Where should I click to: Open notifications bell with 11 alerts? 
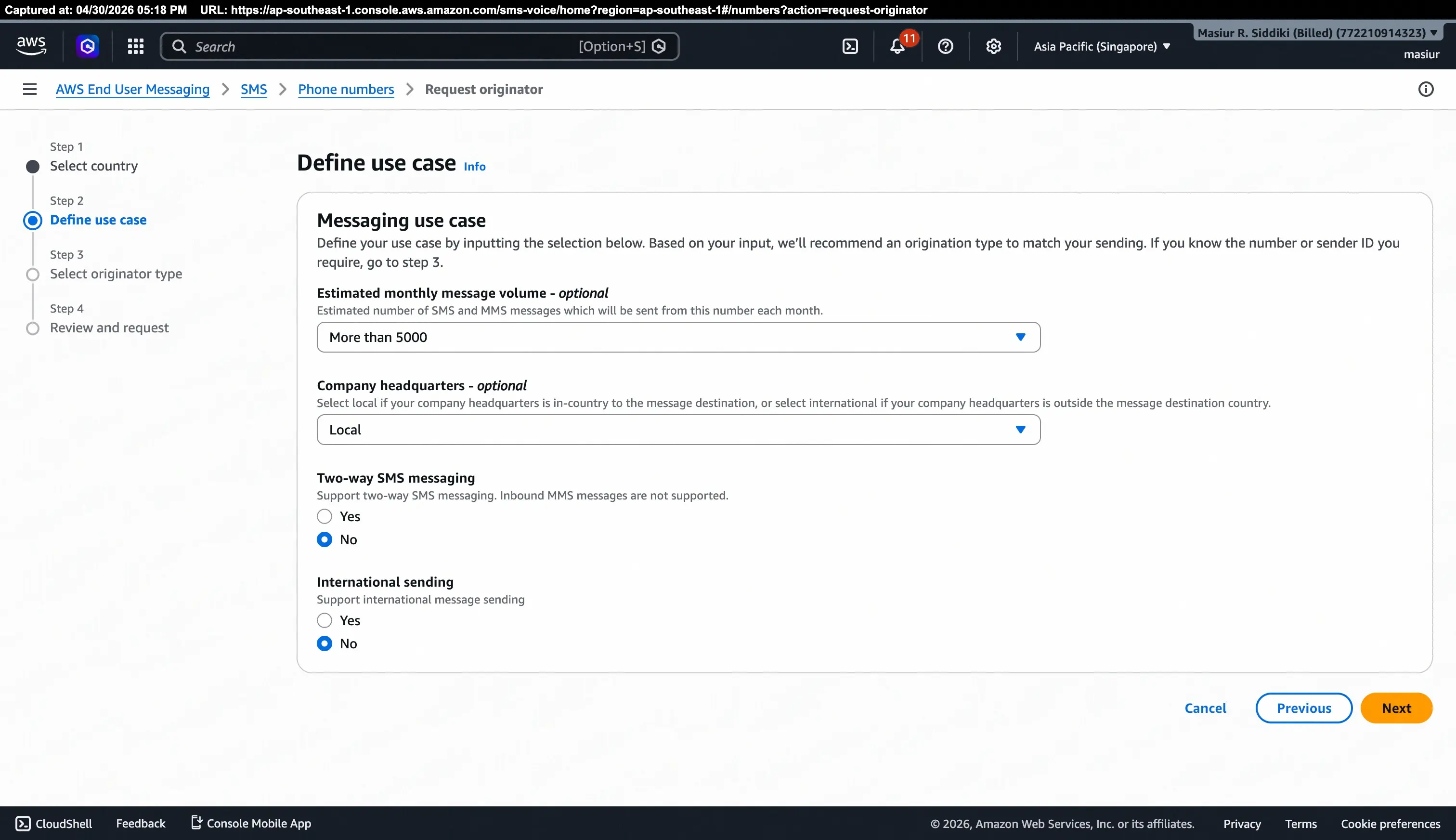898,46
